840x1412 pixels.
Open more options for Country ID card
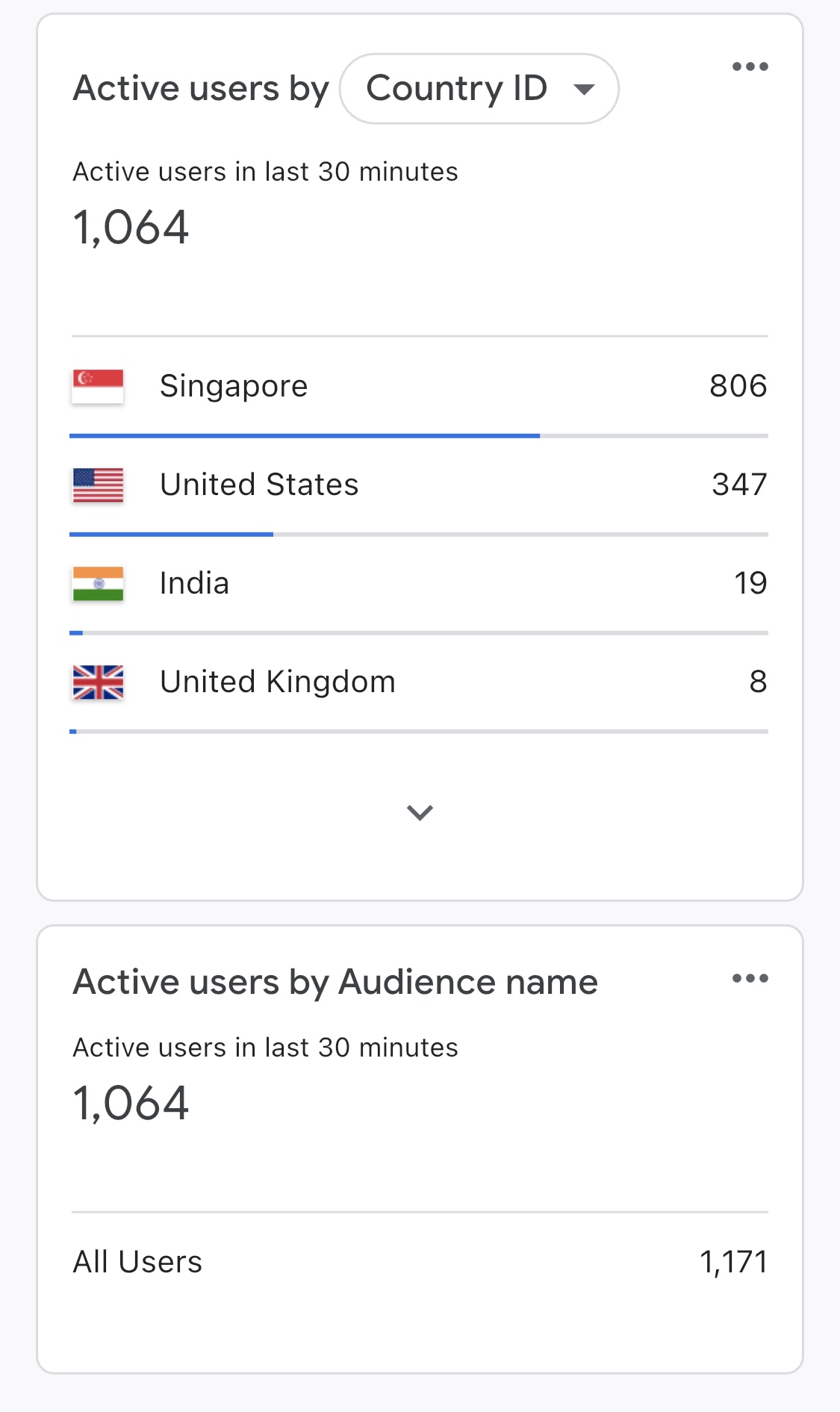click(750, 66)
